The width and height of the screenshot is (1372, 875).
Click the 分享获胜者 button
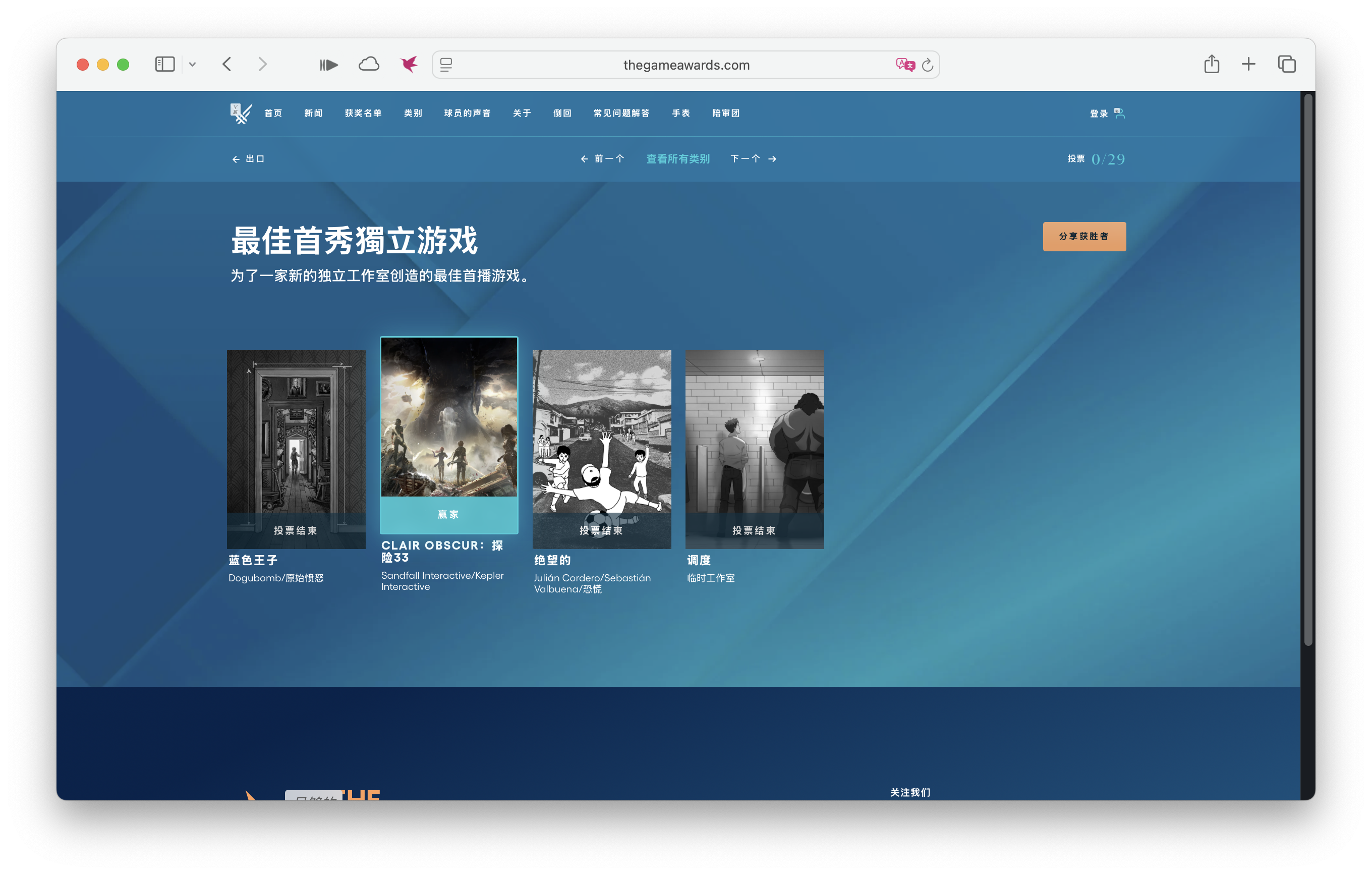click(x=1083, y=236)
